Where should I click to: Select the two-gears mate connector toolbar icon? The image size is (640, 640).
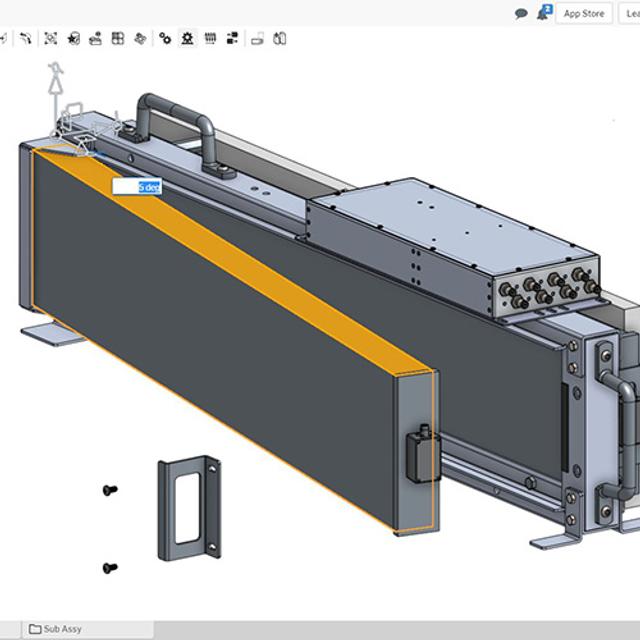pos(164,39)
